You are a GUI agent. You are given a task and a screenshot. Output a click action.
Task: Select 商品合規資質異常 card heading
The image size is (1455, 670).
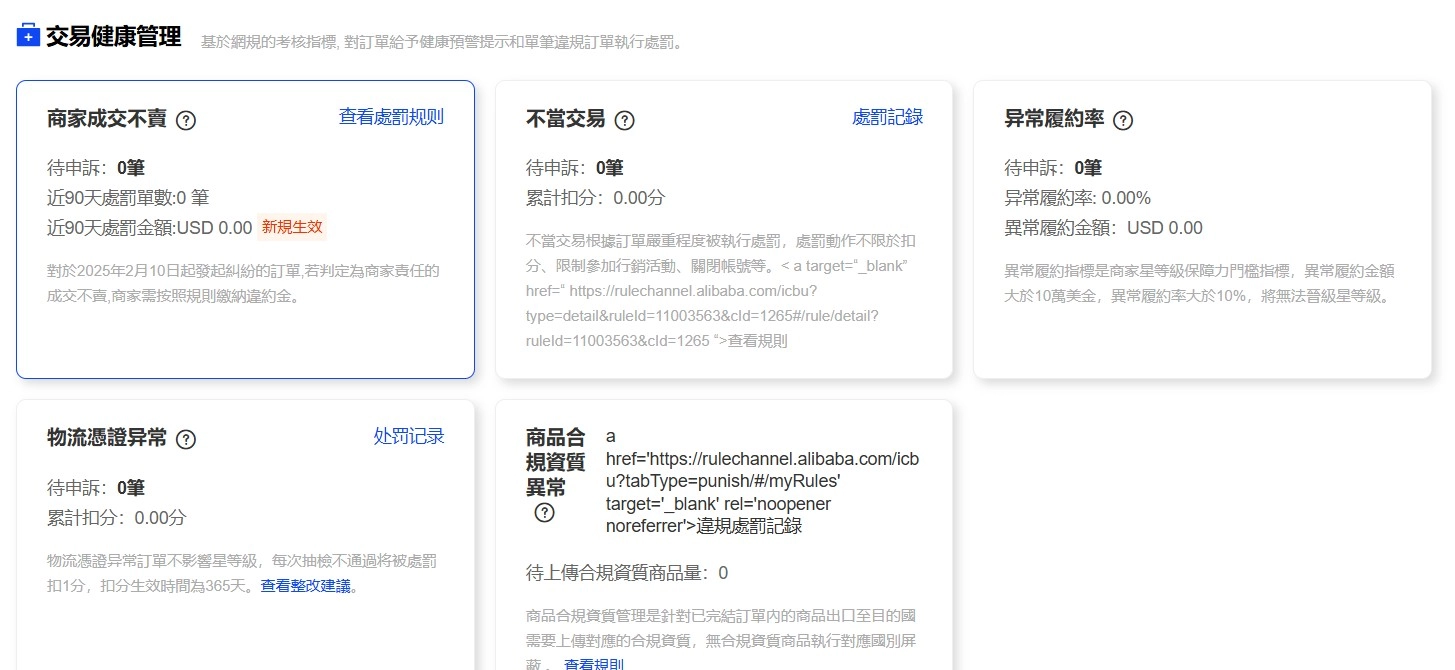(555, 462)
